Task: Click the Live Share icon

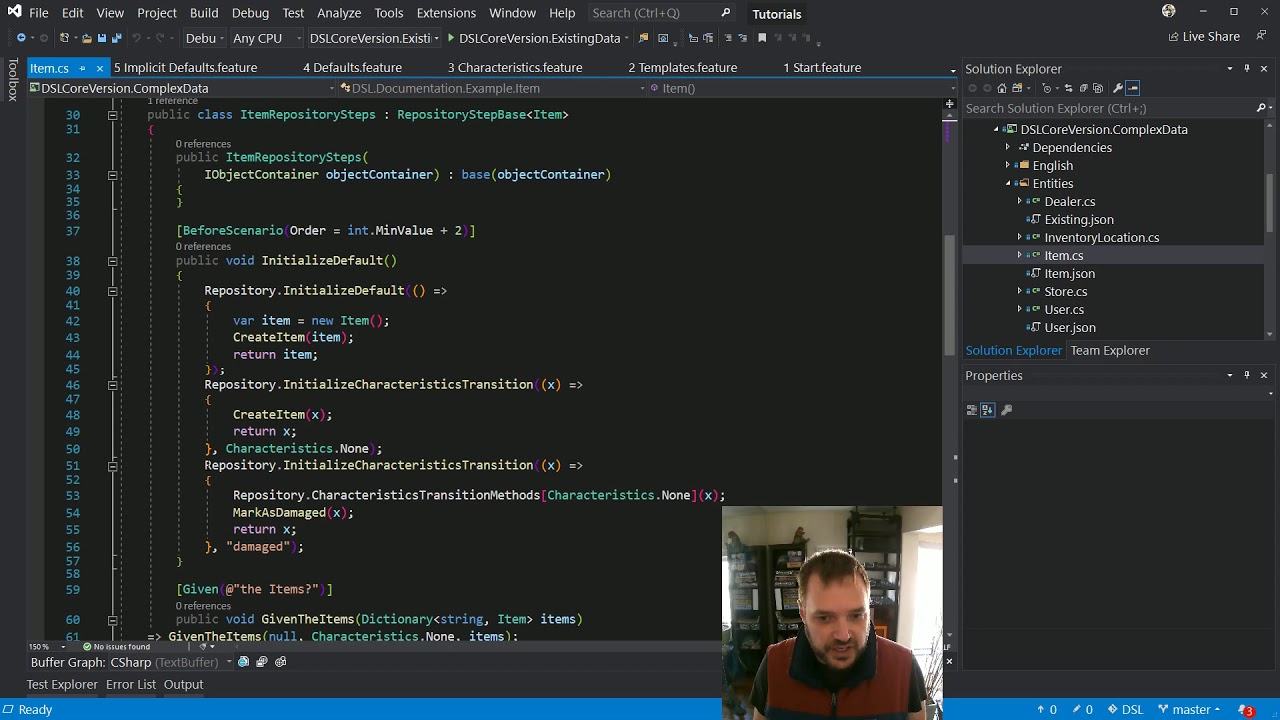Action: (1174, 36)
